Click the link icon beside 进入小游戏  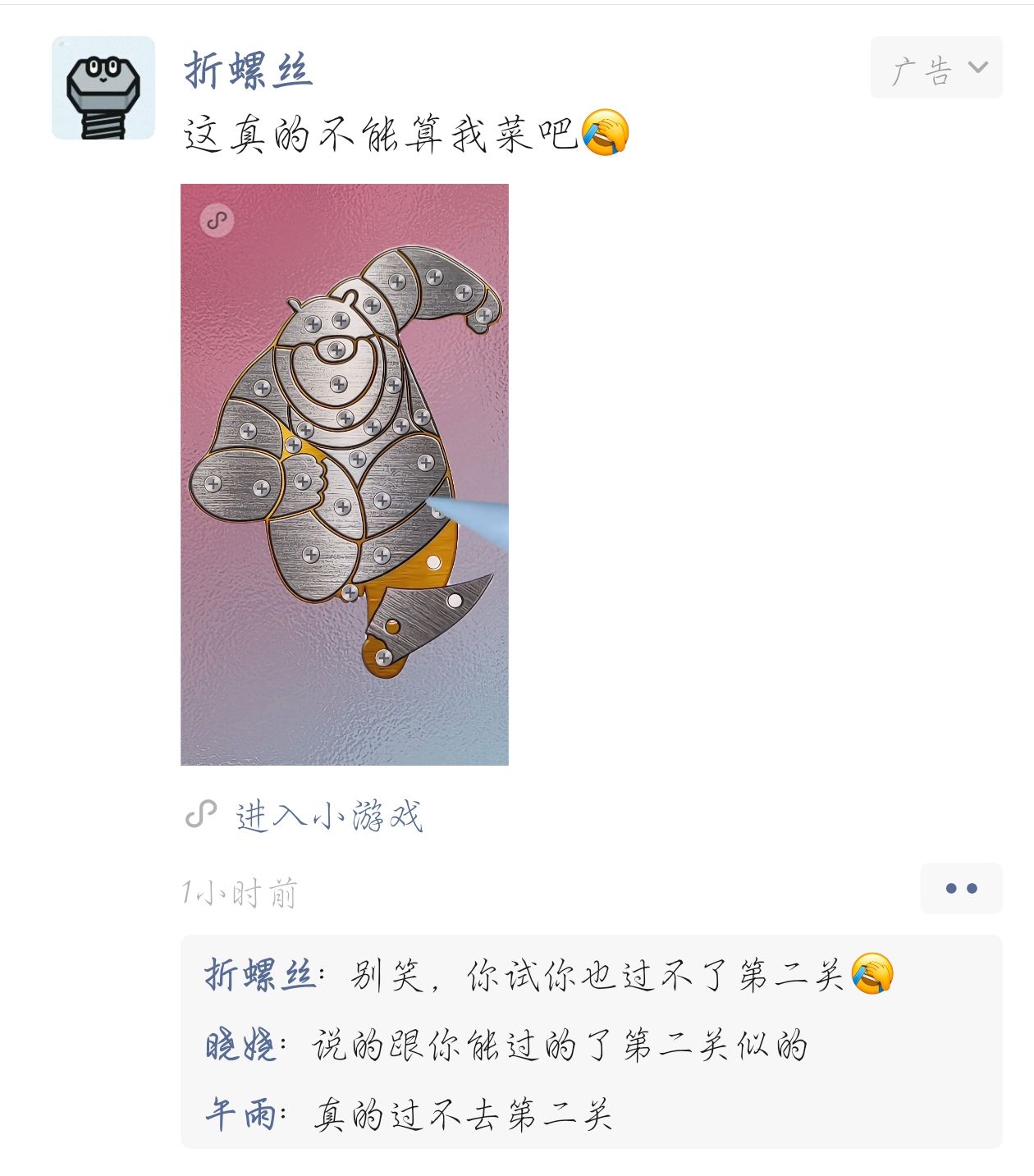pyautogui.click(x=201, y=815)
